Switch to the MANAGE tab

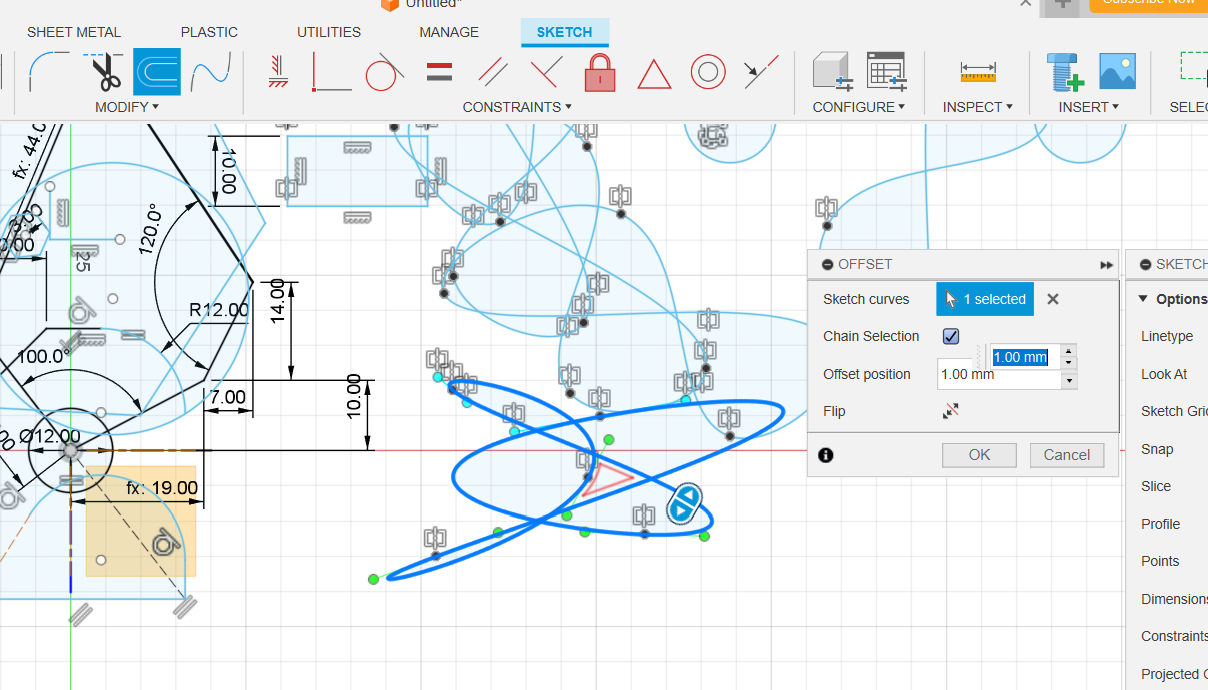coord(449,32)
